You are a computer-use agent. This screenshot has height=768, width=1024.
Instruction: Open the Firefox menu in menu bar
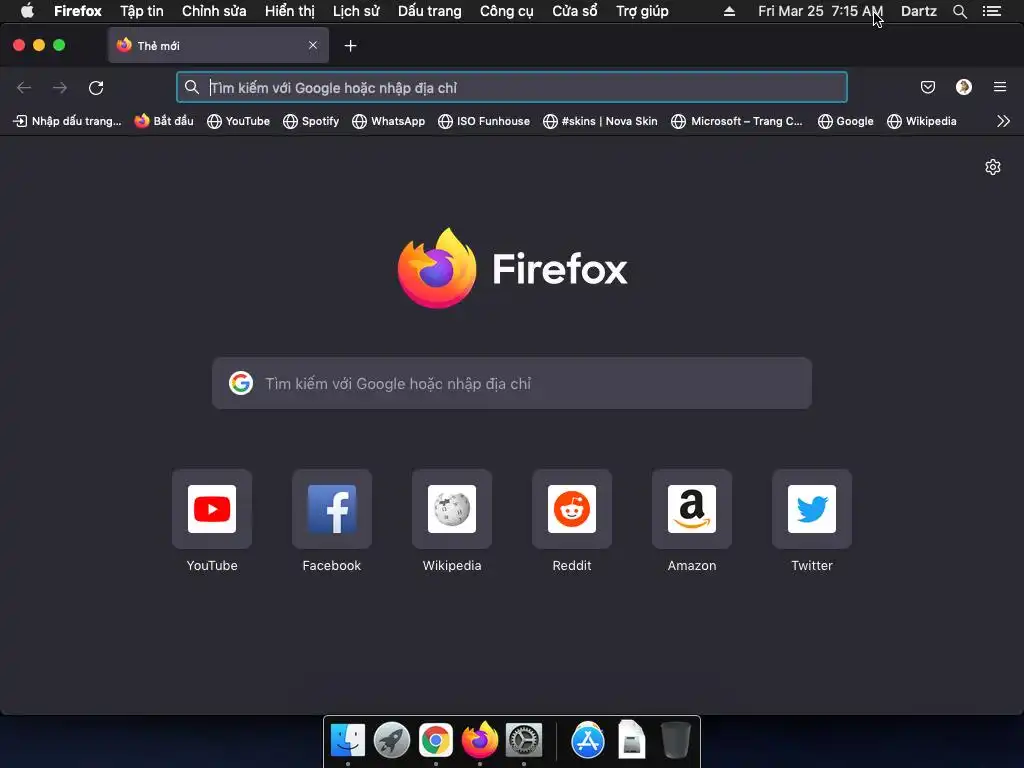[x=78, y=11]
